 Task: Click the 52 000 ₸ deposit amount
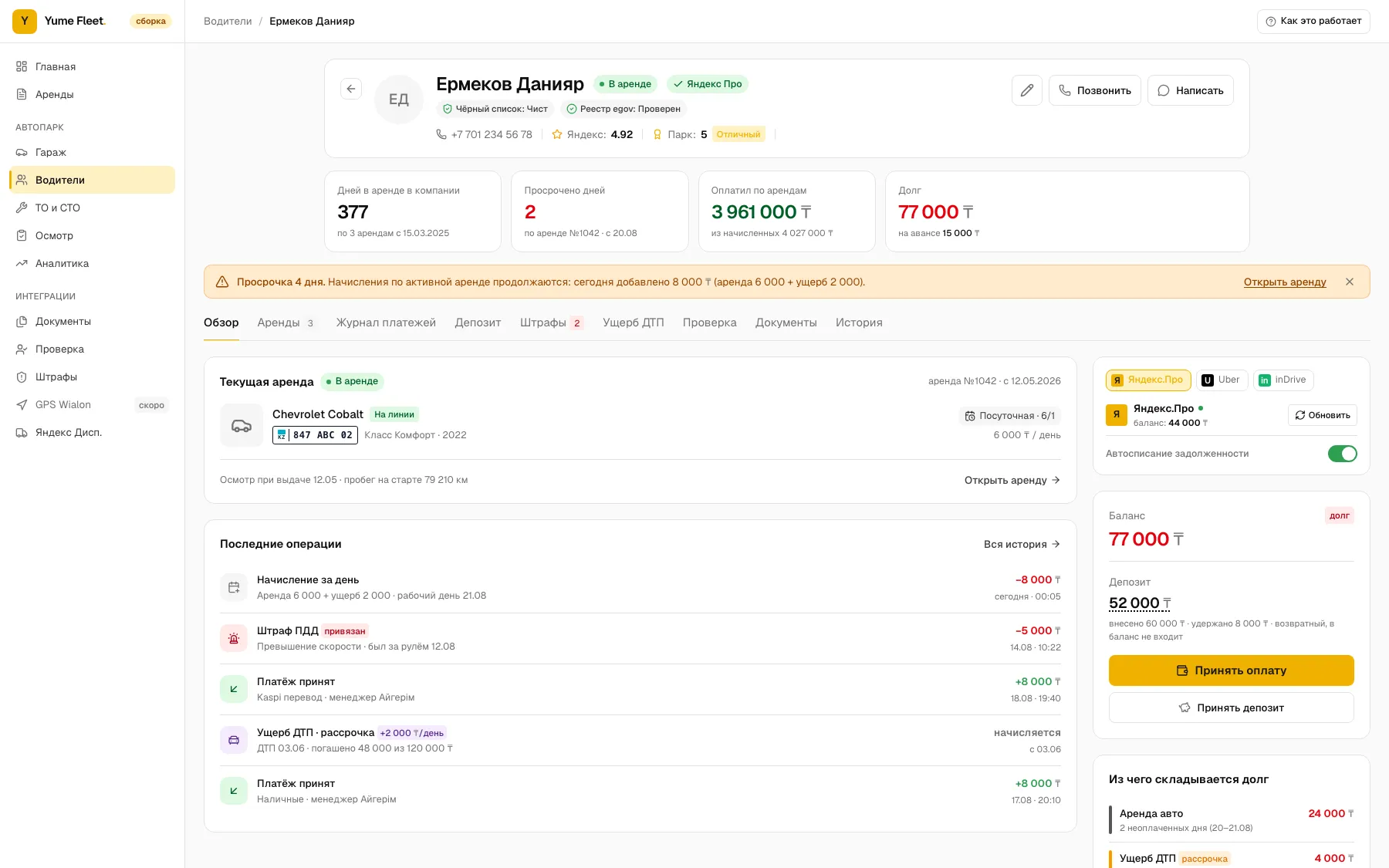pyautogui.click(x=1140, y=603)
